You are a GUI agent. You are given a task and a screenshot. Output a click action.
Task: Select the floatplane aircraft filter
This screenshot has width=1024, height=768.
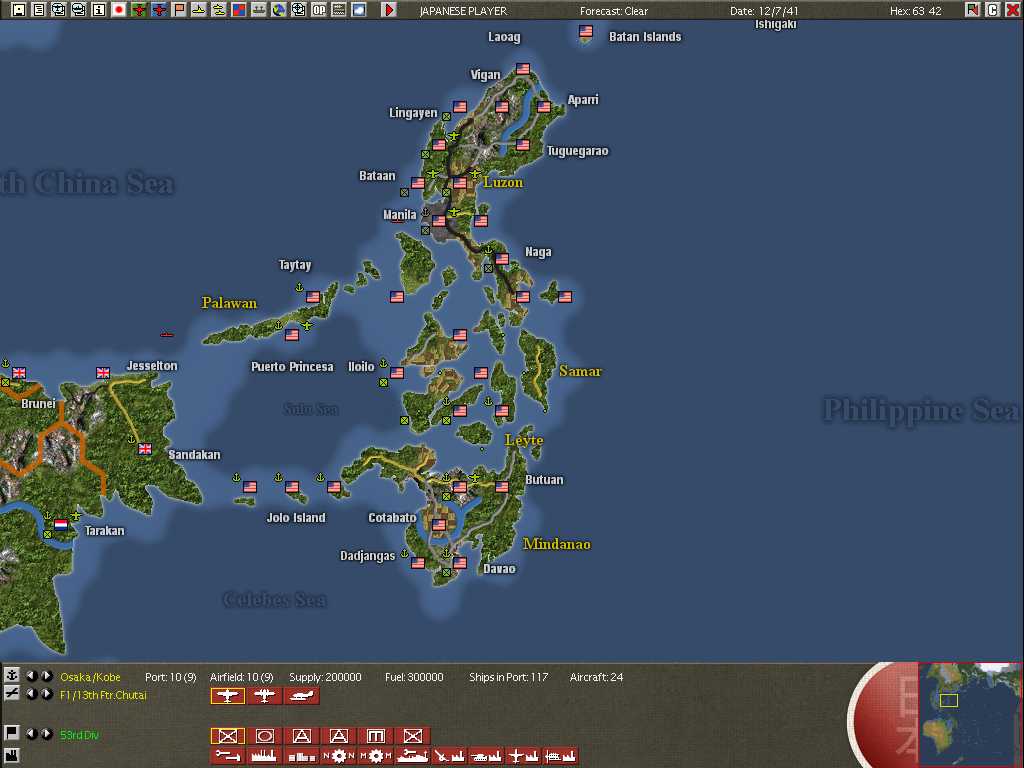(302, 696)
